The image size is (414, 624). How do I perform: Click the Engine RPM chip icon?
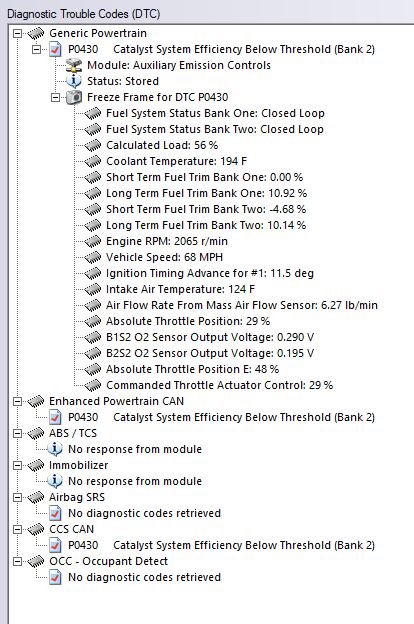pos(93,241)
